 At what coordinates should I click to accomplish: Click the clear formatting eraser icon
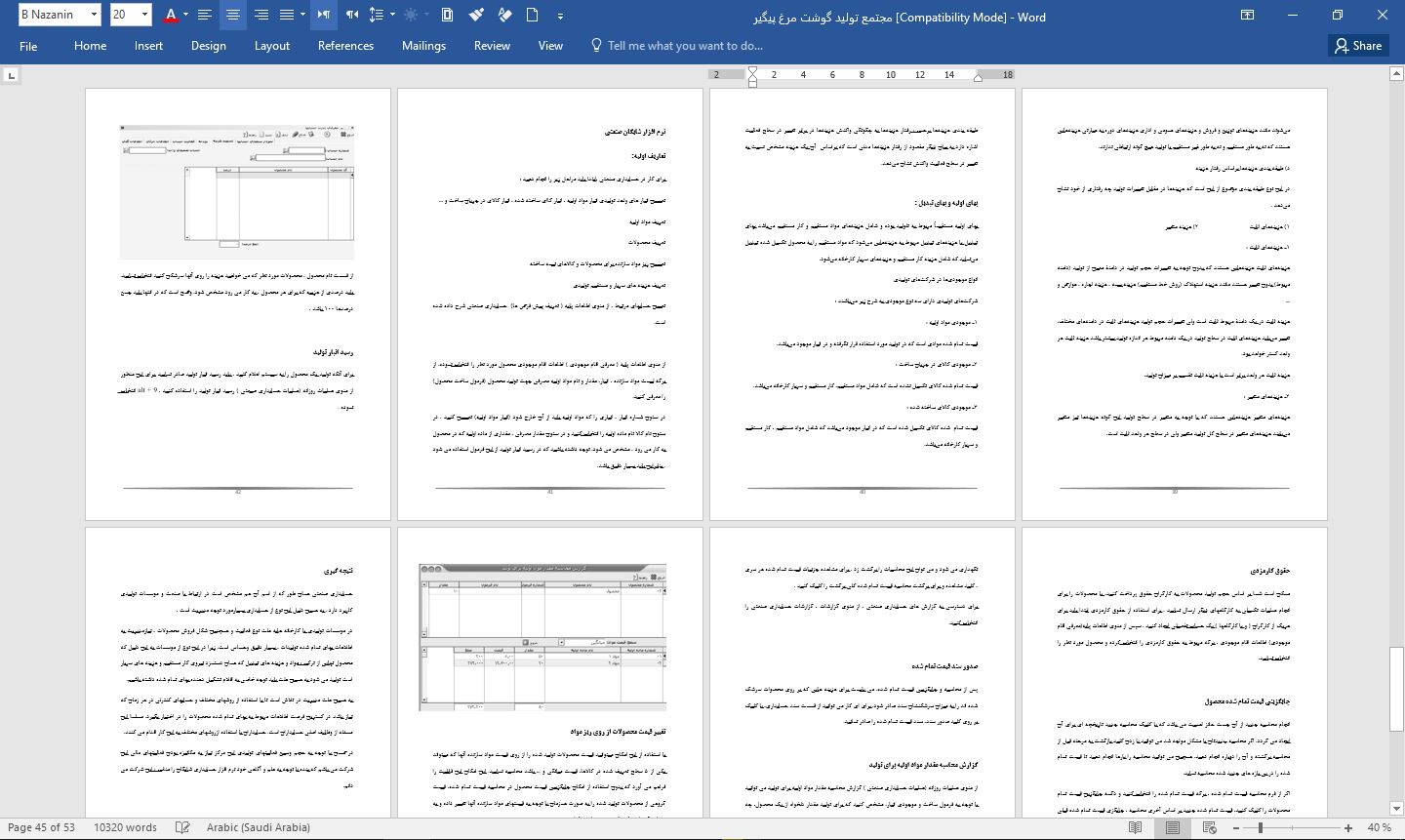pyautogui.click(x=504, y=15)
